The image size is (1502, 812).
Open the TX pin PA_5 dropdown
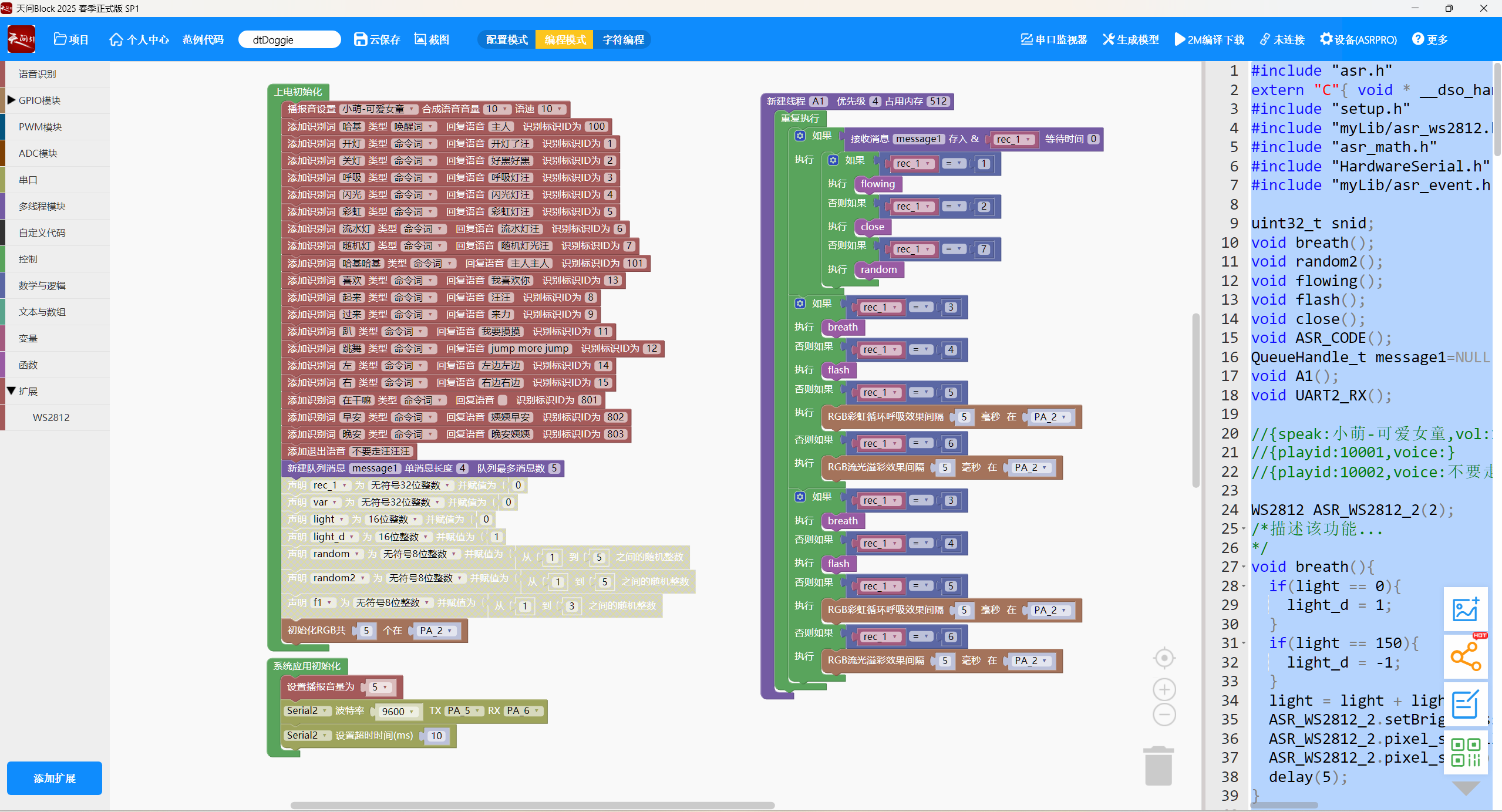click(464, 711)
